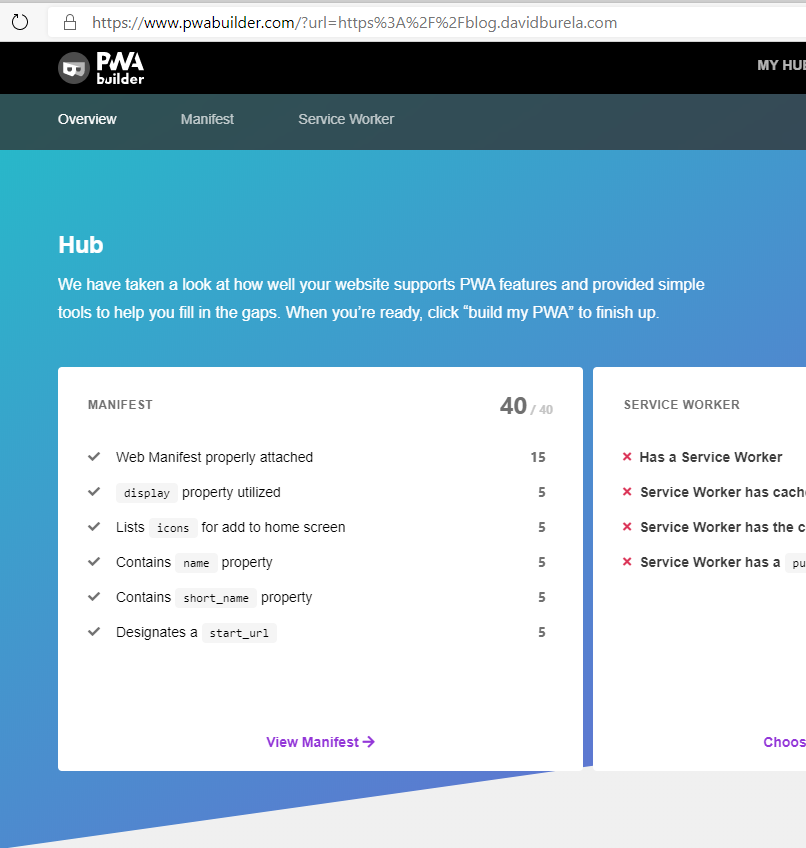Click the checkmark beside Designates a start_url
806x848 pixels.
(x=93, y=632)
